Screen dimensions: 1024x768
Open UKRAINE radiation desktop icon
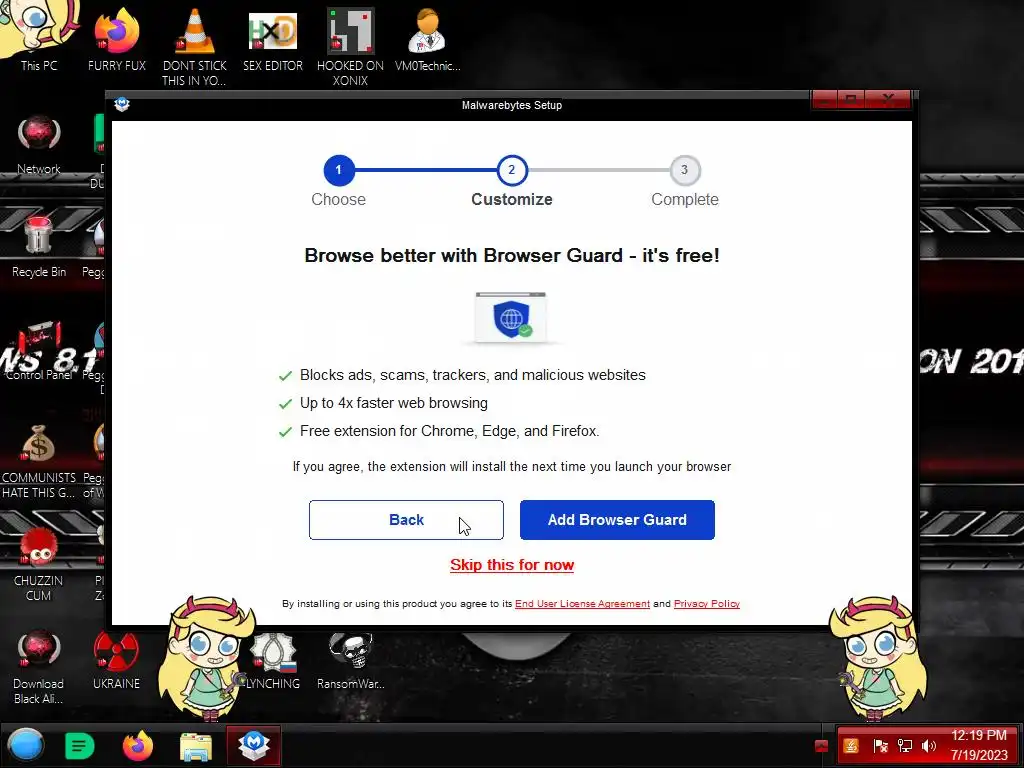point(116,660)
